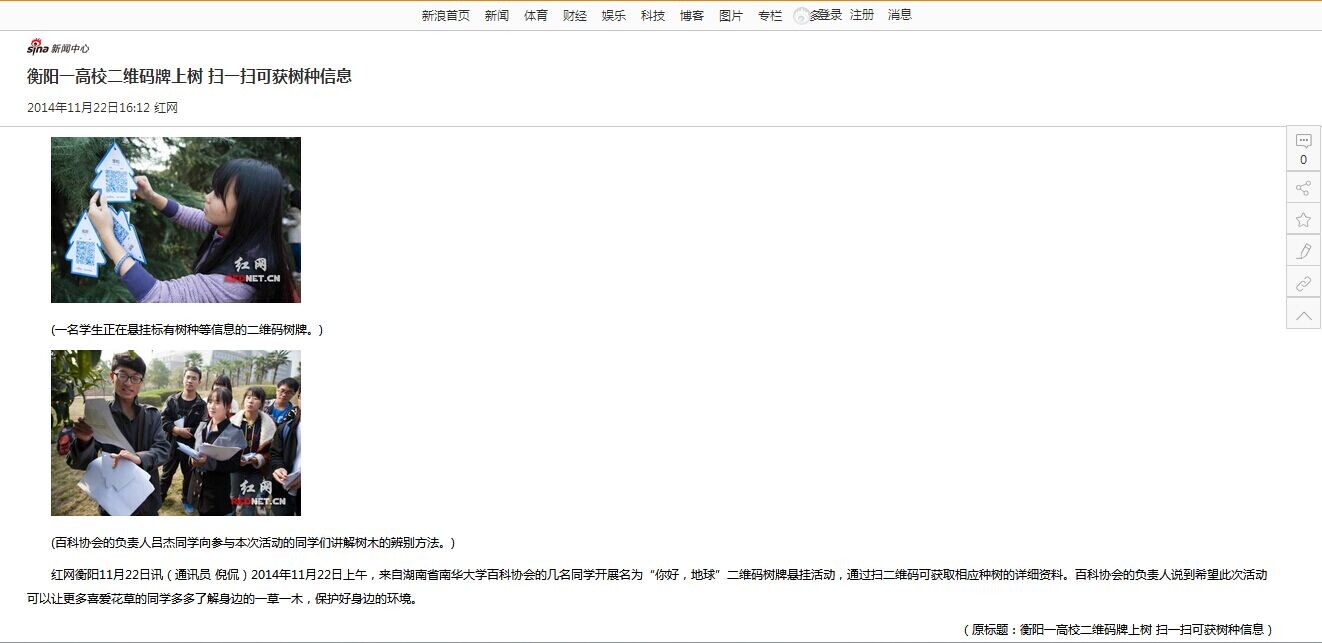This screenshot has height=643, width=1322.
Task: Open the photo of student hanging QR tree tags
Action: [x=176, y=220]
